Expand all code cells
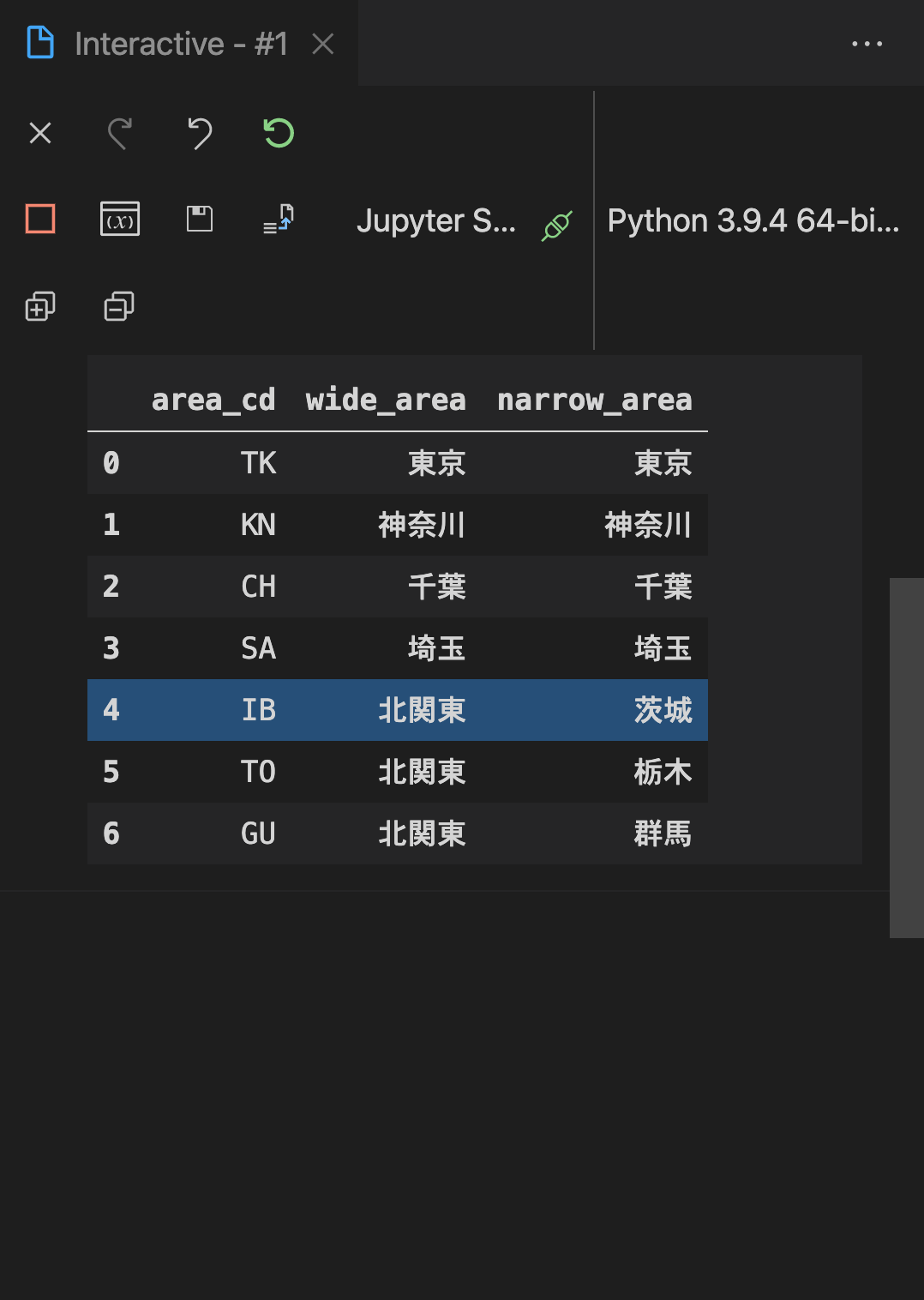 pyautogui.click(x=40, y=307)
